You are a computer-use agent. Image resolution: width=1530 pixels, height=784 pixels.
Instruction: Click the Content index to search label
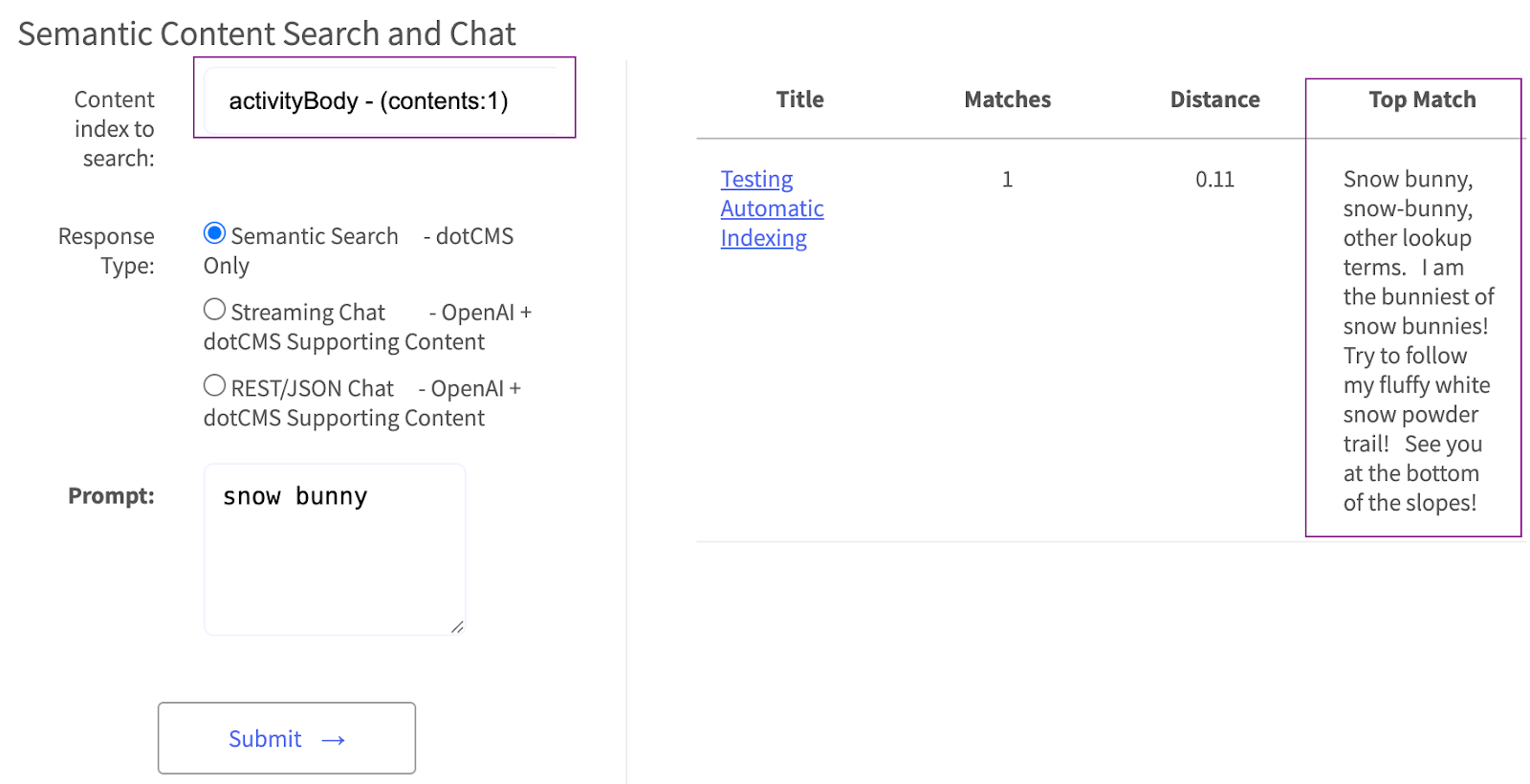pos(114,128)
